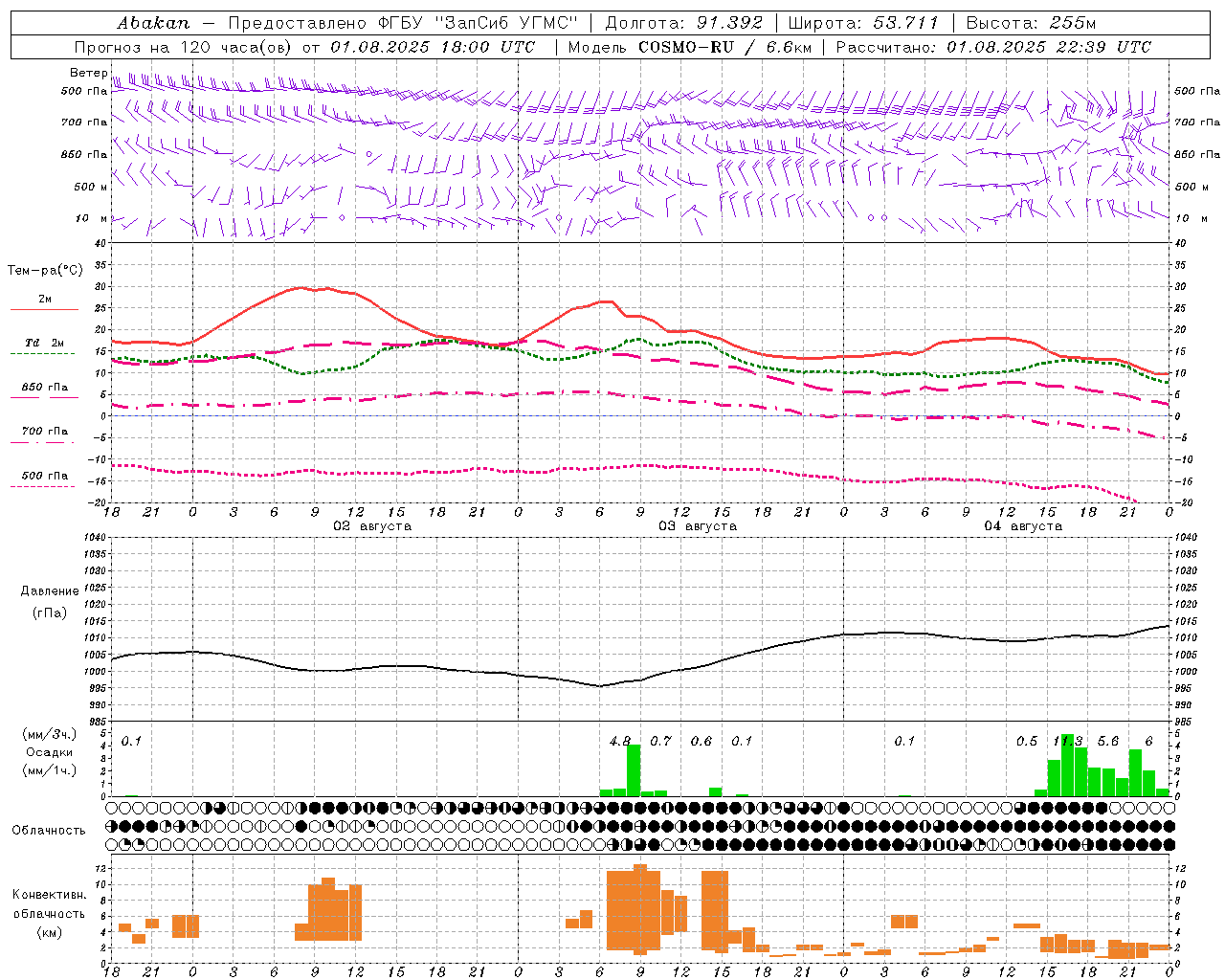Click the 'Широта: 53.711' header value
The image size is (1225, 980).
click(x=863, y=23)
